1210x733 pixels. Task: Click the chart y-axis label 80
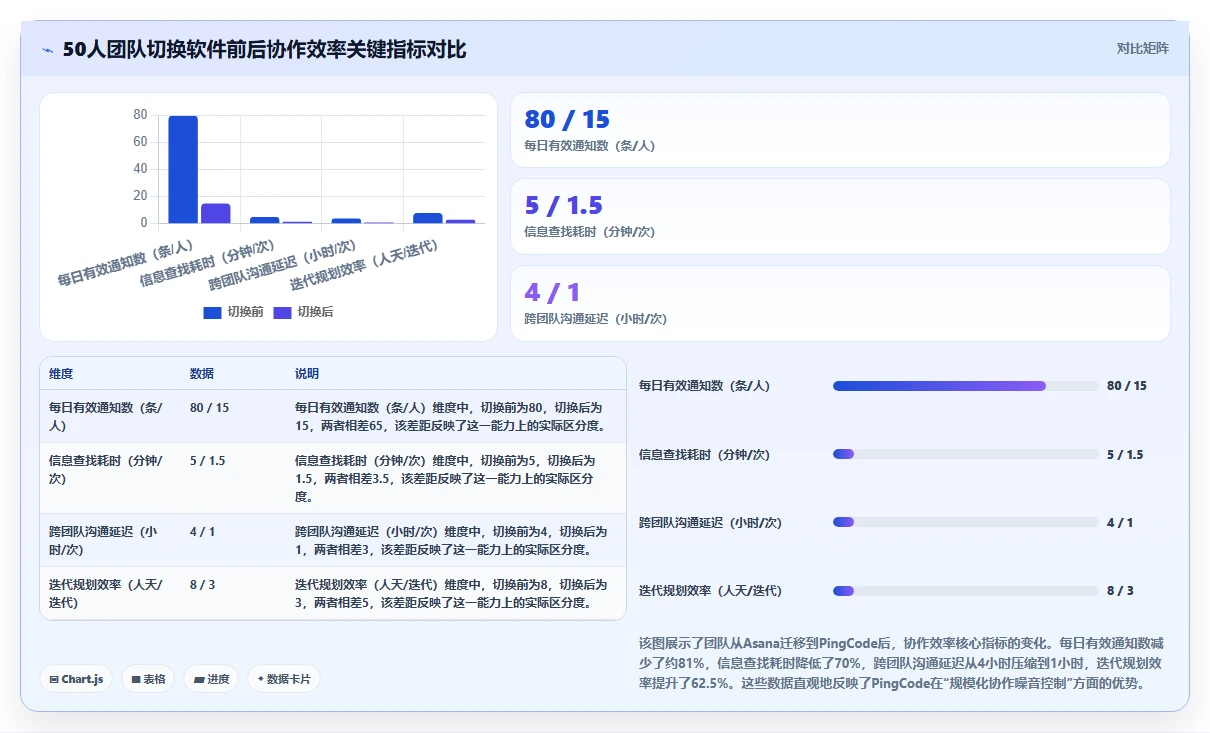[140, 115]
